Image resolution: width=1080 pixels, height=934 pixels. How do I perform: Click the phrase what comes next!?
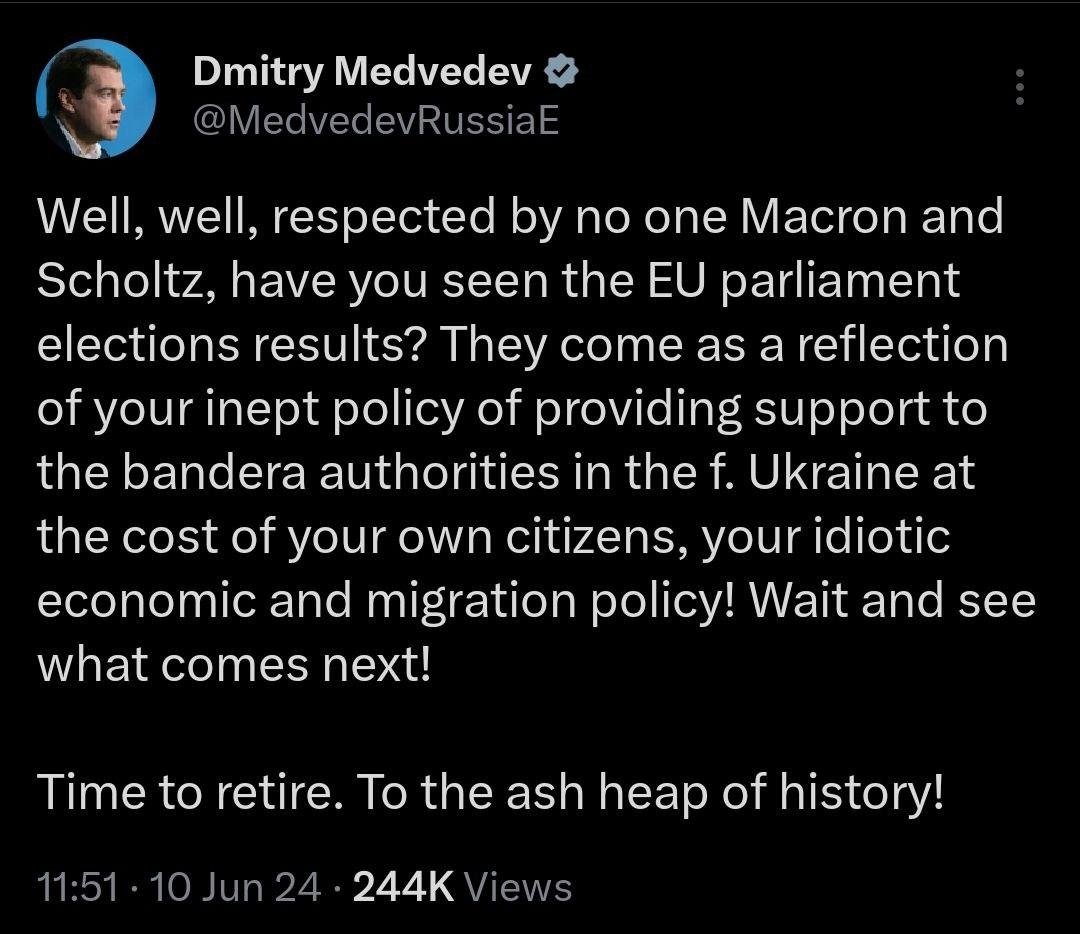[234, 665]
